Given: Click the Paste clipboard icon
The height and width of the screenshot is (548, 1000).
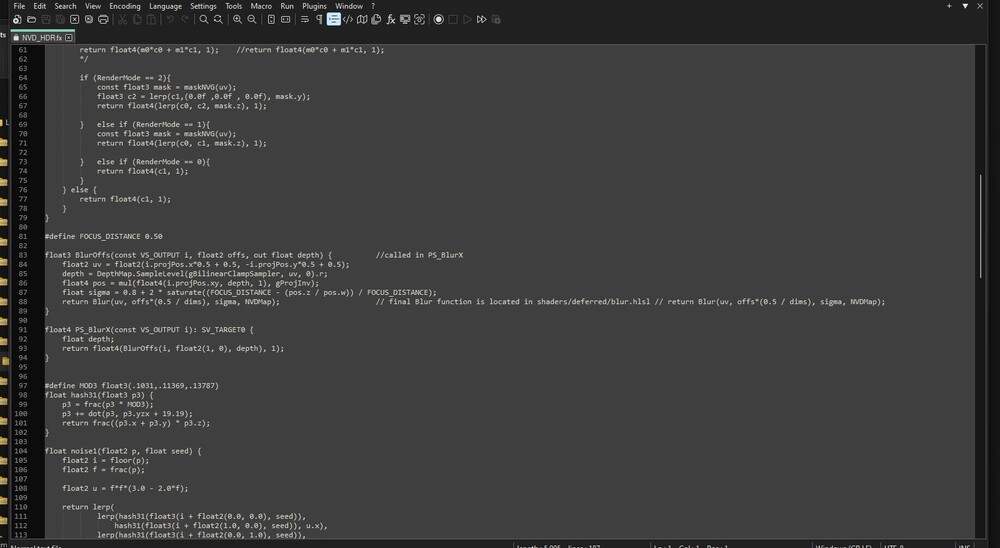Looking at the screenshot, I should tap(151, 20).
